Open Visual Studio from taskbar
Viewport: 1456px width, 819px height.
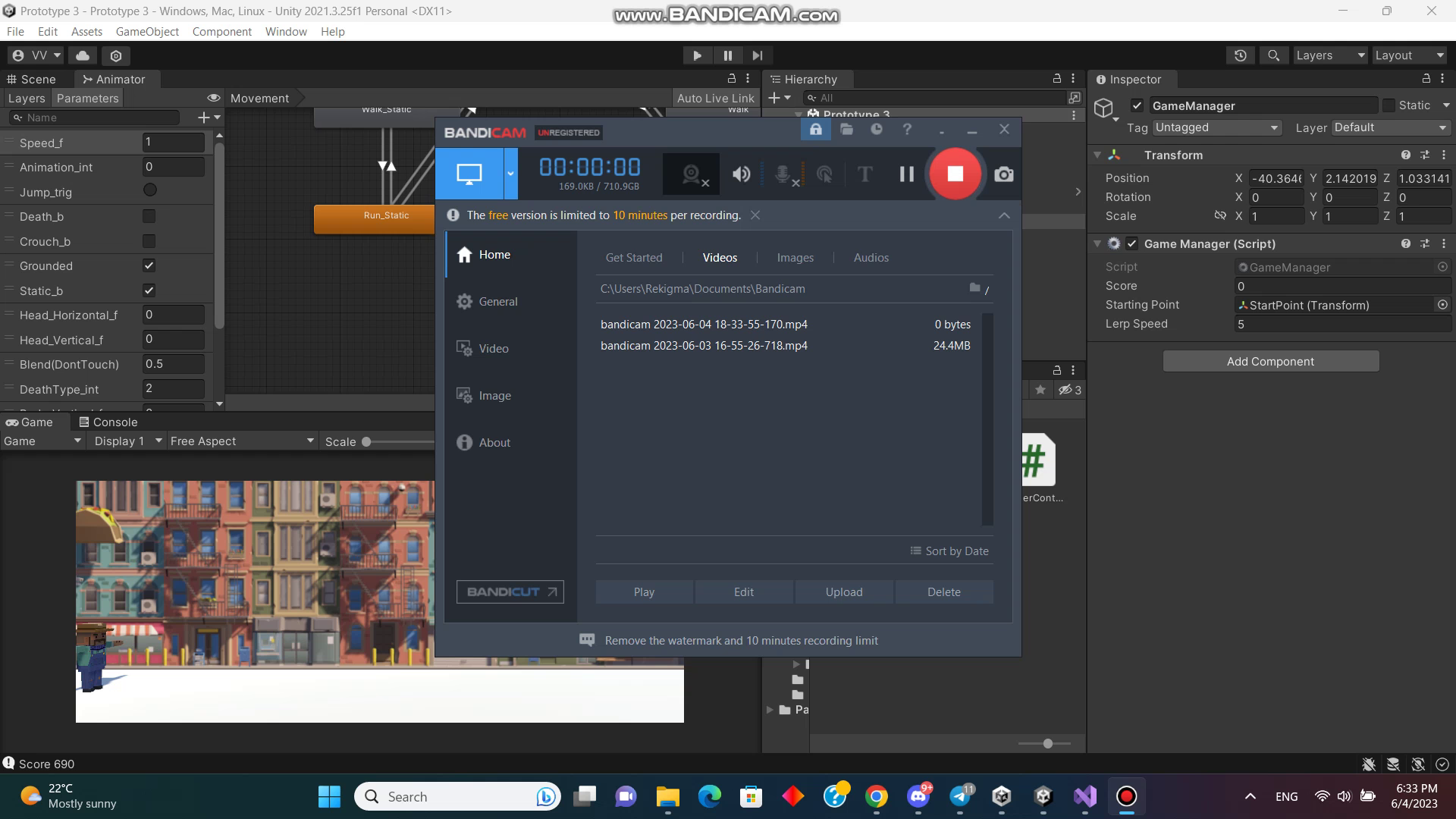pyautogui.click(x=1085, y=796)
